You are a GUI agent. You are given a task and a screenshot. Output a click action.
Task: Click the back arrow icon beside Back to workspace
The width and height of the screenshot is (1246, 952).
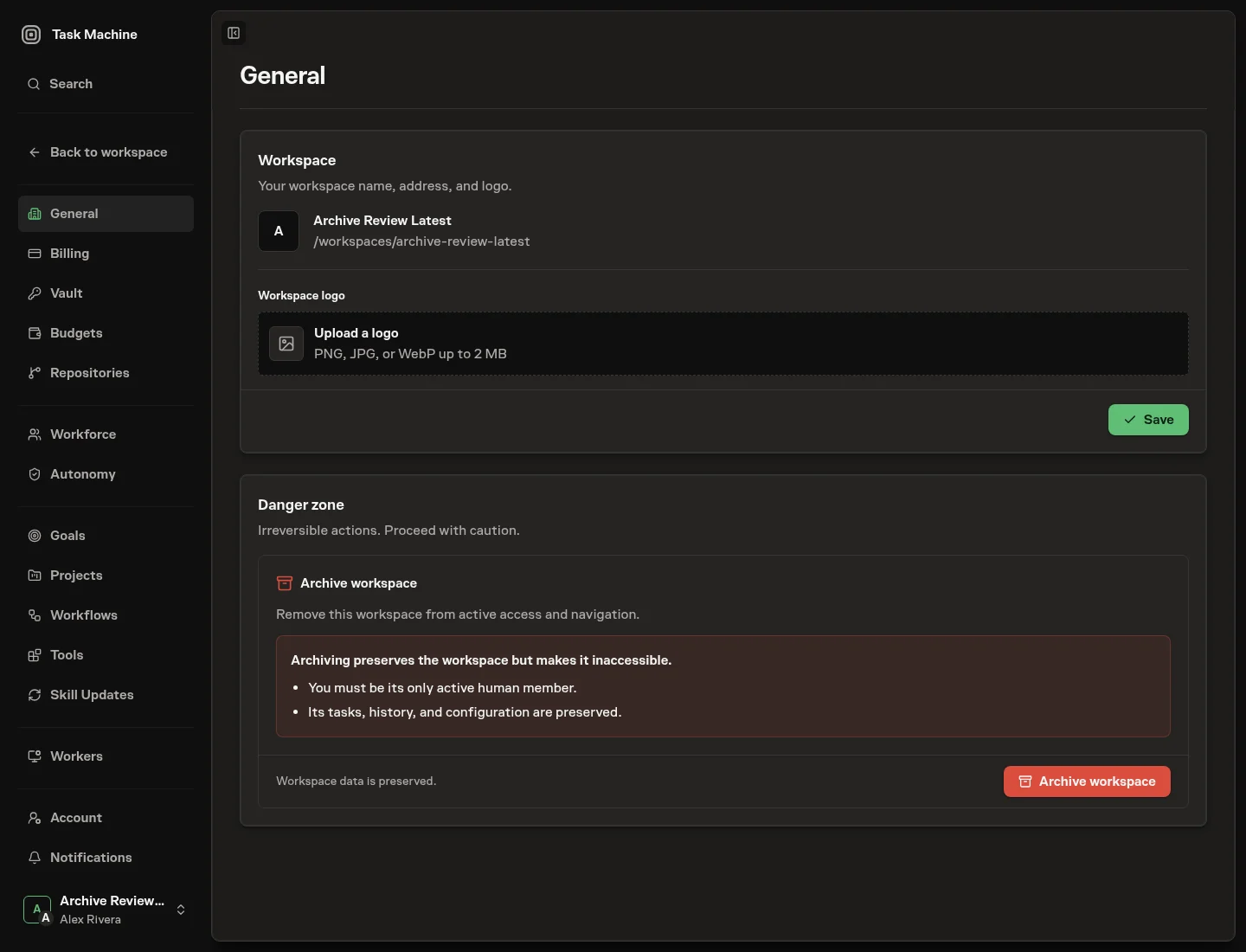(35, 152)
